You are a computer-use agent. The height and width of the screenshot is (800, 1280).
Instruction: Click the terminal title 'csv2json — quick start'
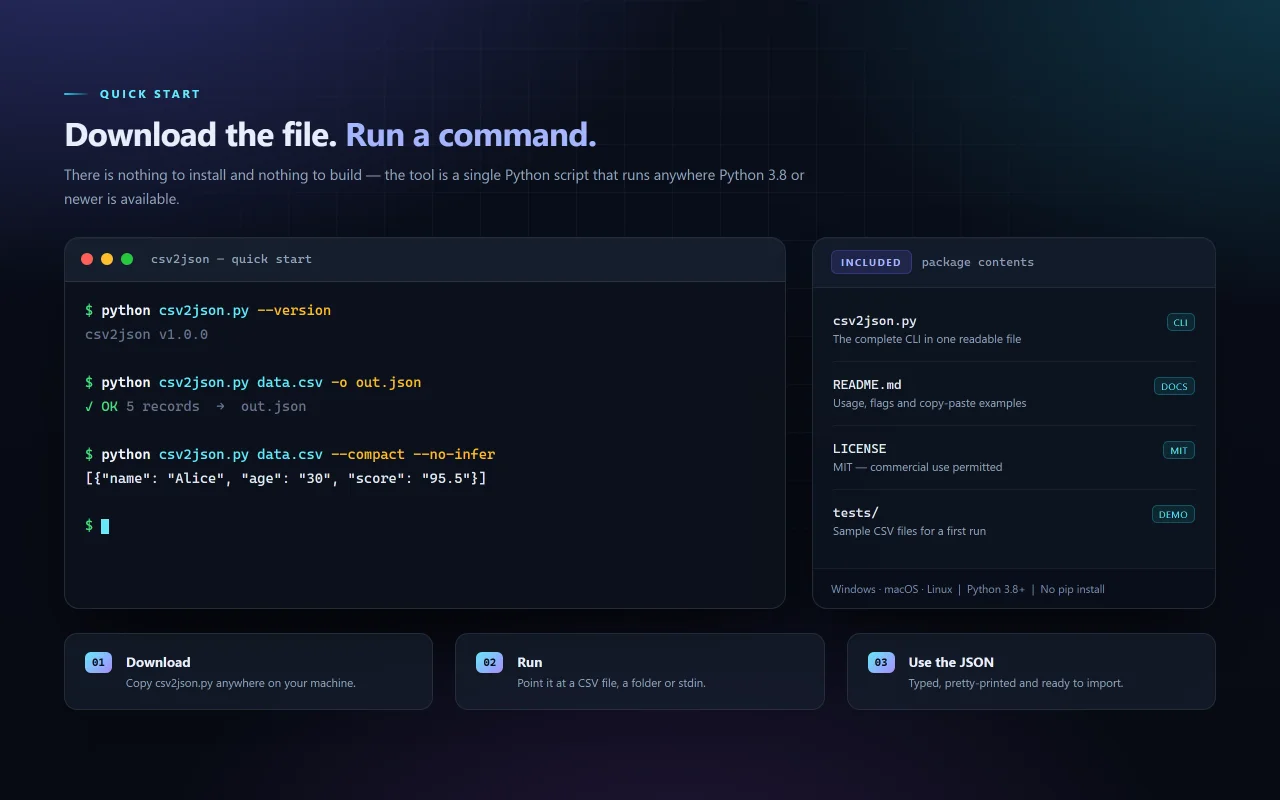pos(231,259)
